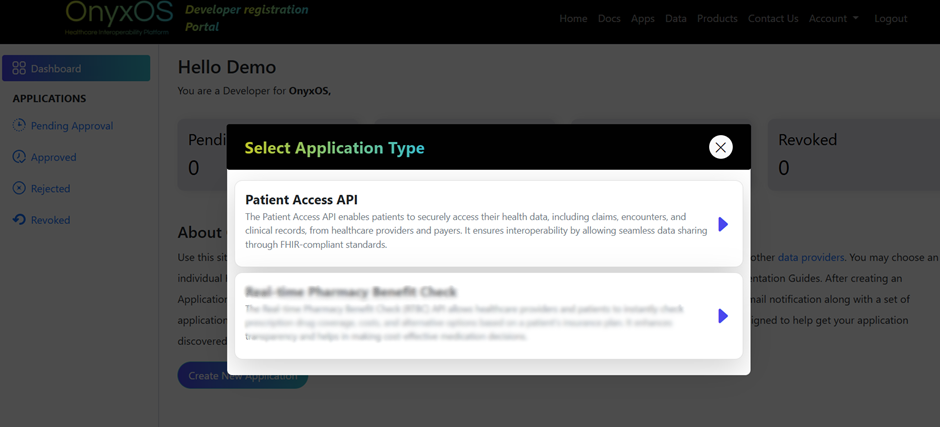The image size is (940, 427).
Task: Select the Patient Access API card title
Action: tap(301, 200)
